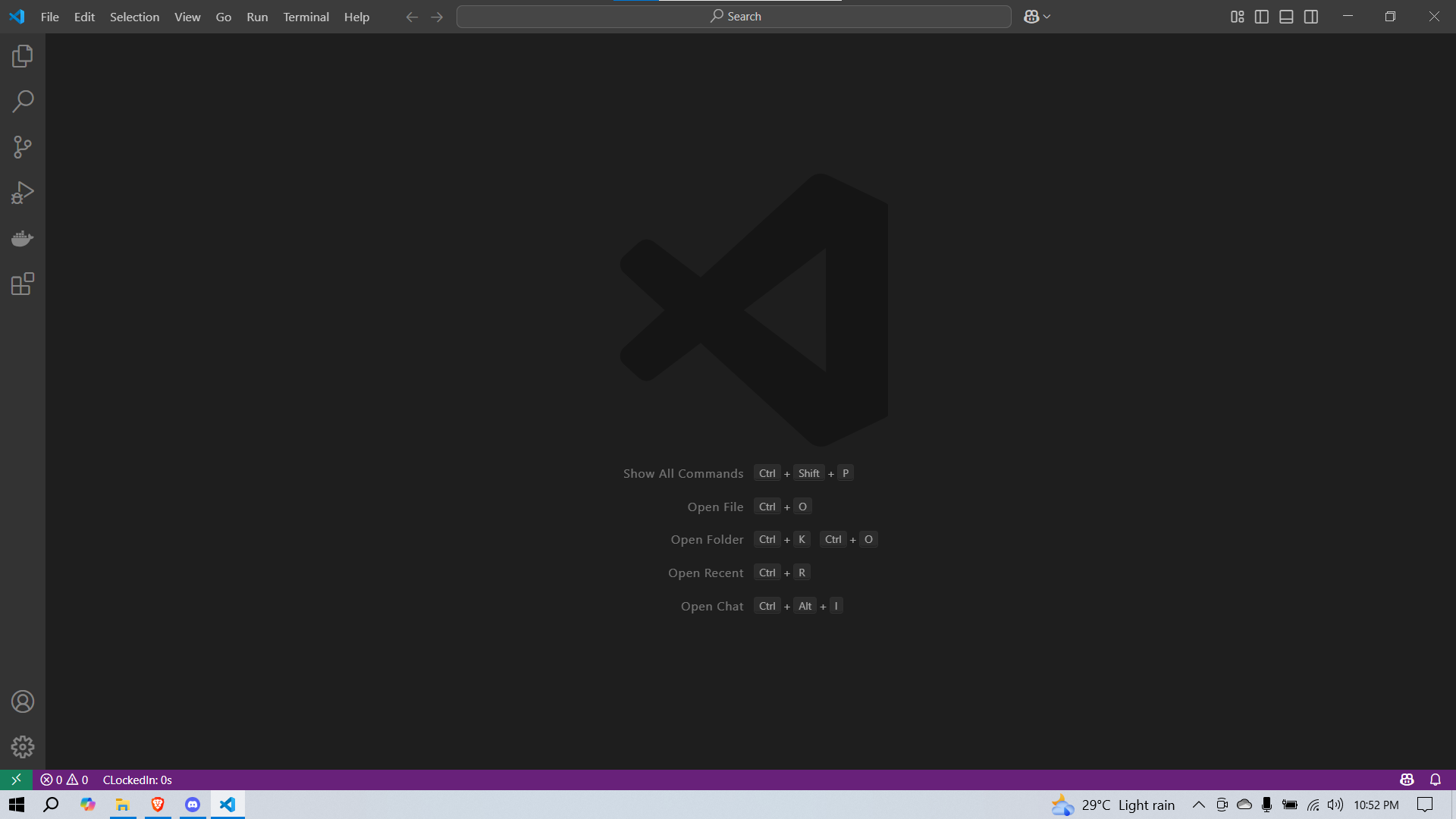Viewport: 1456px width, 819px height.
Task: Toggle Primary Side Bar visibility
Action: tap(1262, 17)
